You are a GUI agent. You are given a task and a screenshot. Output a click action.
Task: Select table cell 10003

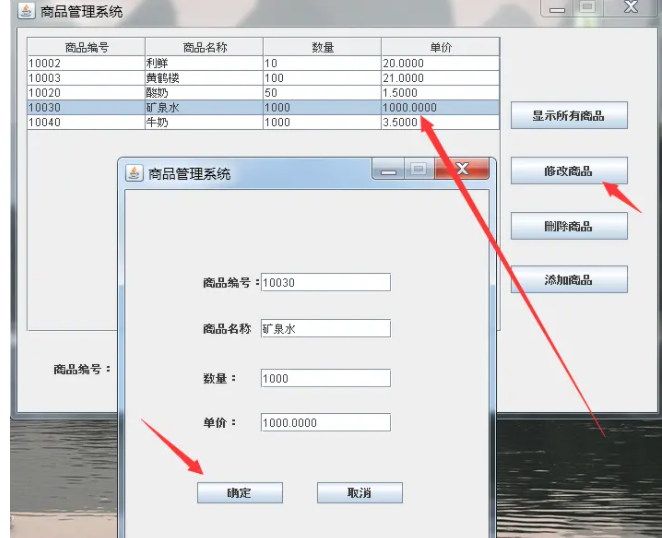(x=86, y=78)
